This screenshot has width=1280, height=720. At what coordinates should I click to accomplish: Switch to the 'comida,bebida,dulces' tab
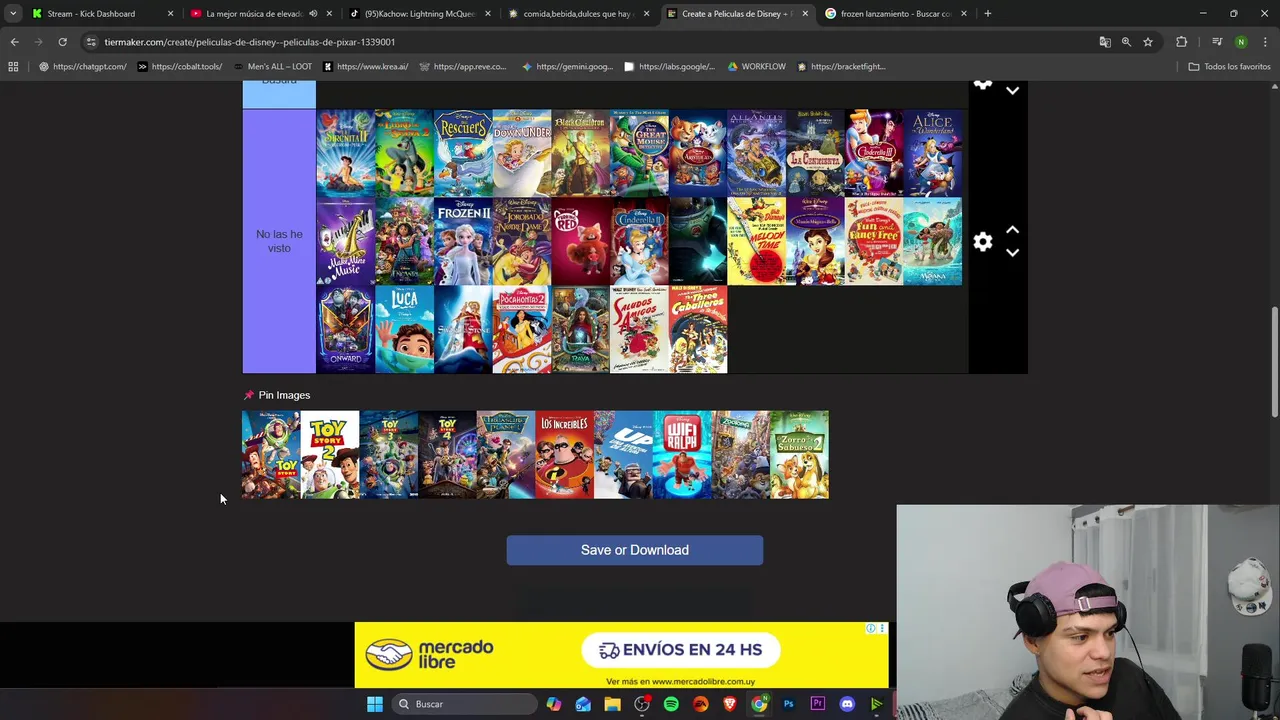click(578, 14)
